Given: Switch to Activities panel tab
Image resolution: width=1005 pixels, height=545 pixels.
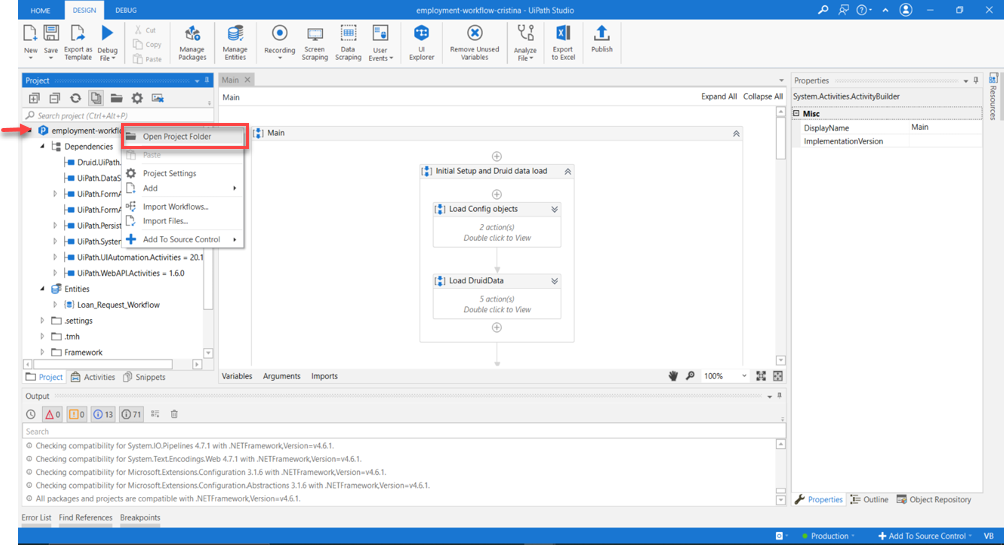Looking at the screenshot, I should 94,377.
